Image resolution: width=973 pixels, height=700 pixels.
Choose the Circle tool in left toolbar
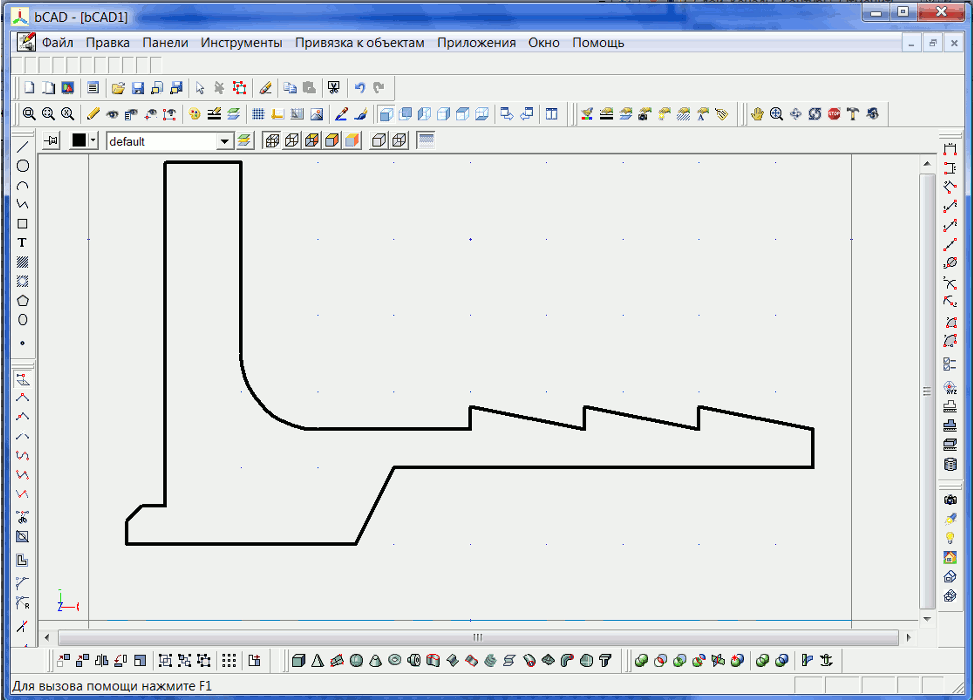[22, 166]
